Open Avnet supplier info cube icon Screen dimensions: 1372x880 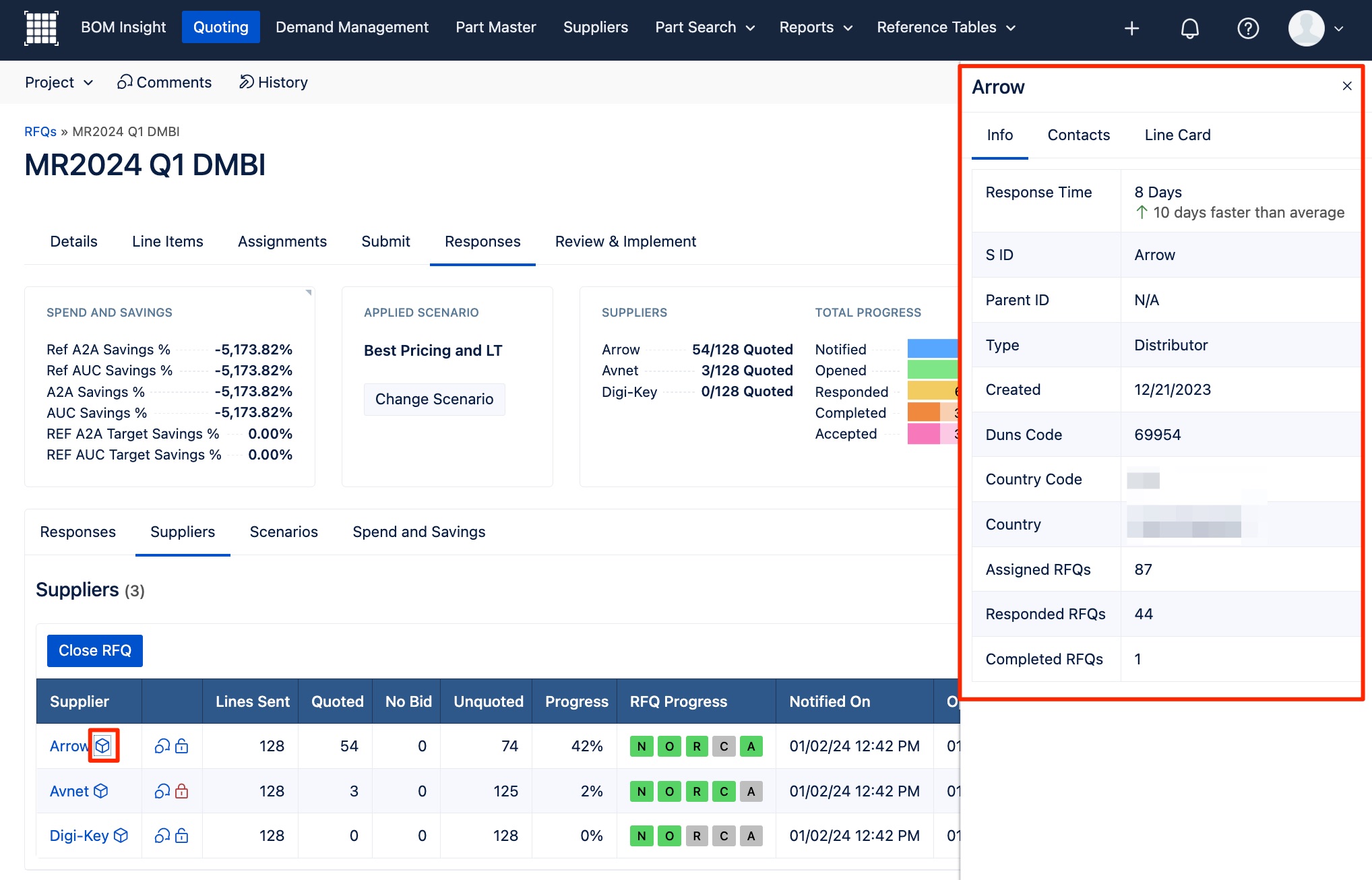click(101, 790)
